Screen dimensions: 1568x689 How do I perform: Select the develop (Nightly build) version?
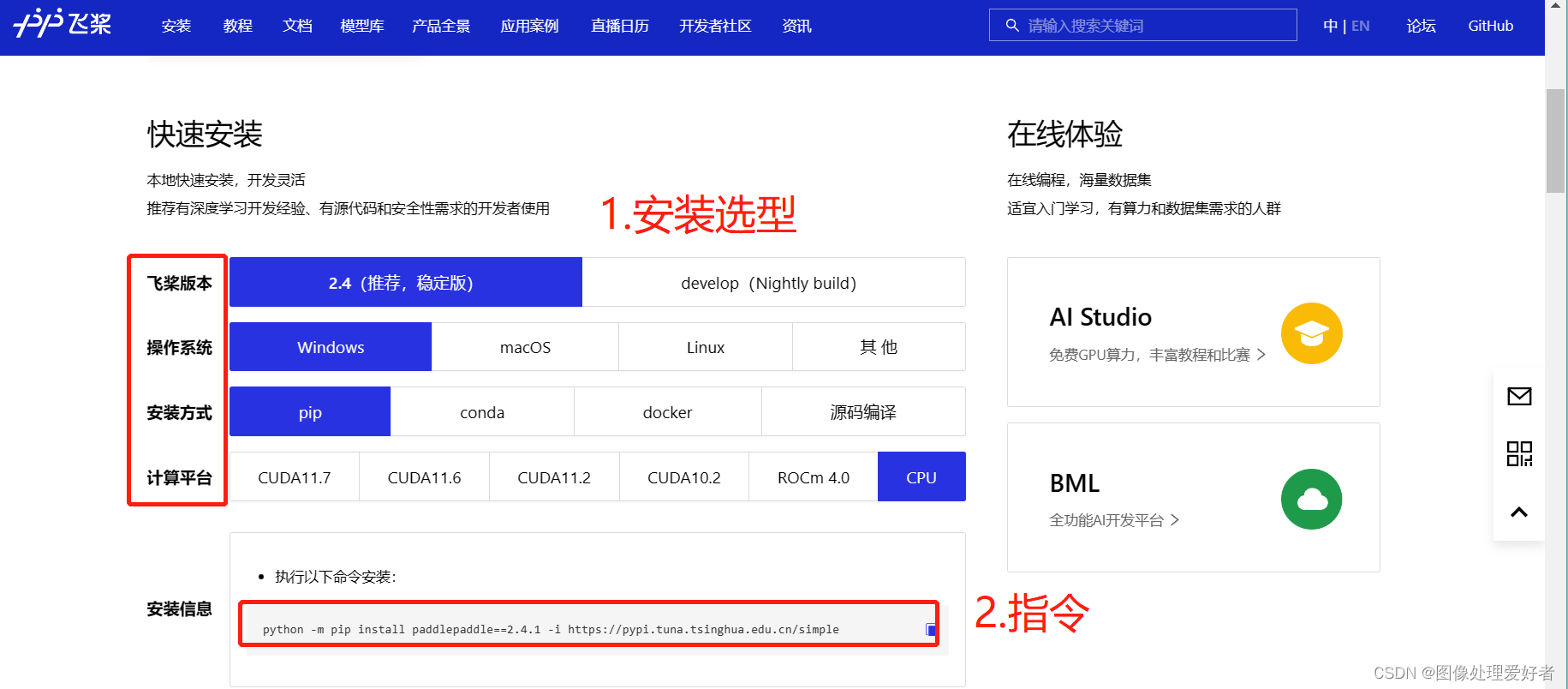click(774, 282)
